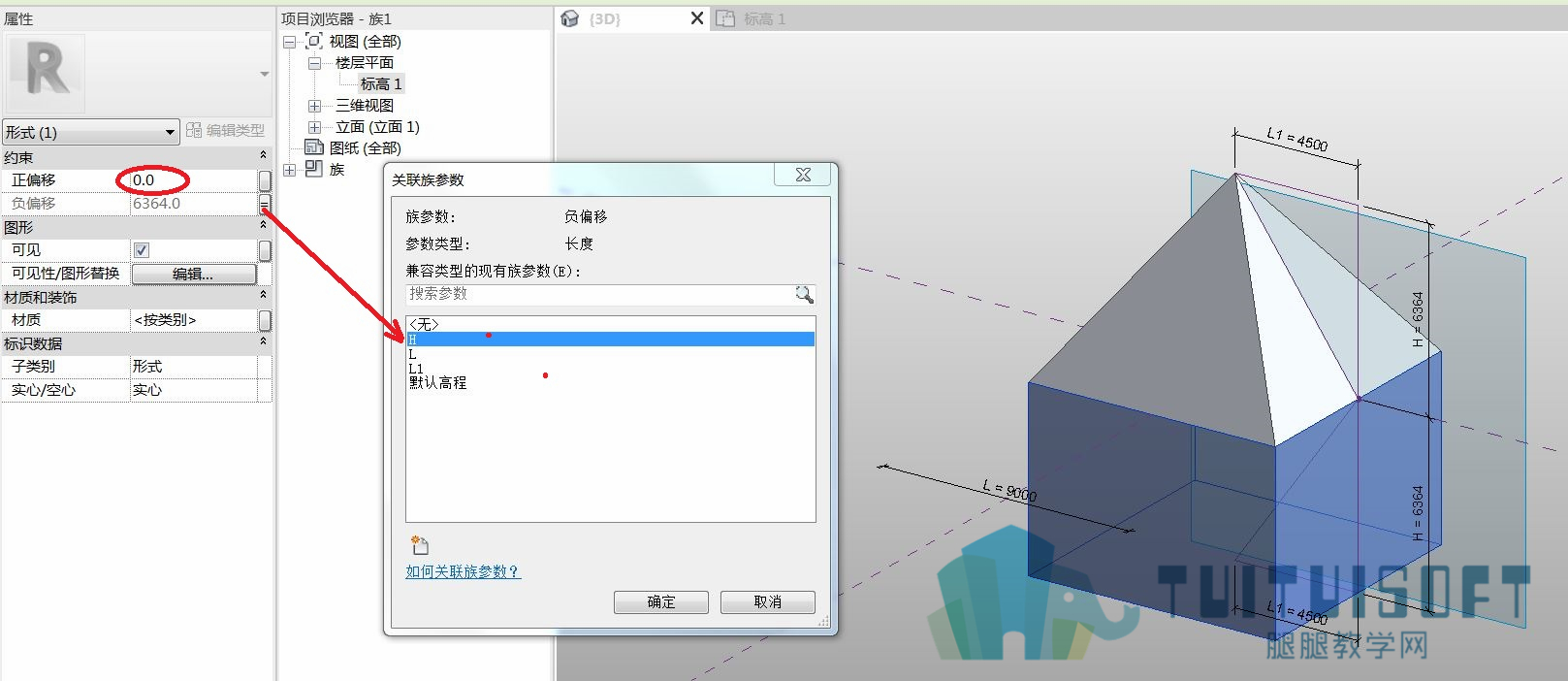This screenshot has width=1568, height=681.
Task: Click 确定 to confirm the parameter
Action: coord(661,602)
